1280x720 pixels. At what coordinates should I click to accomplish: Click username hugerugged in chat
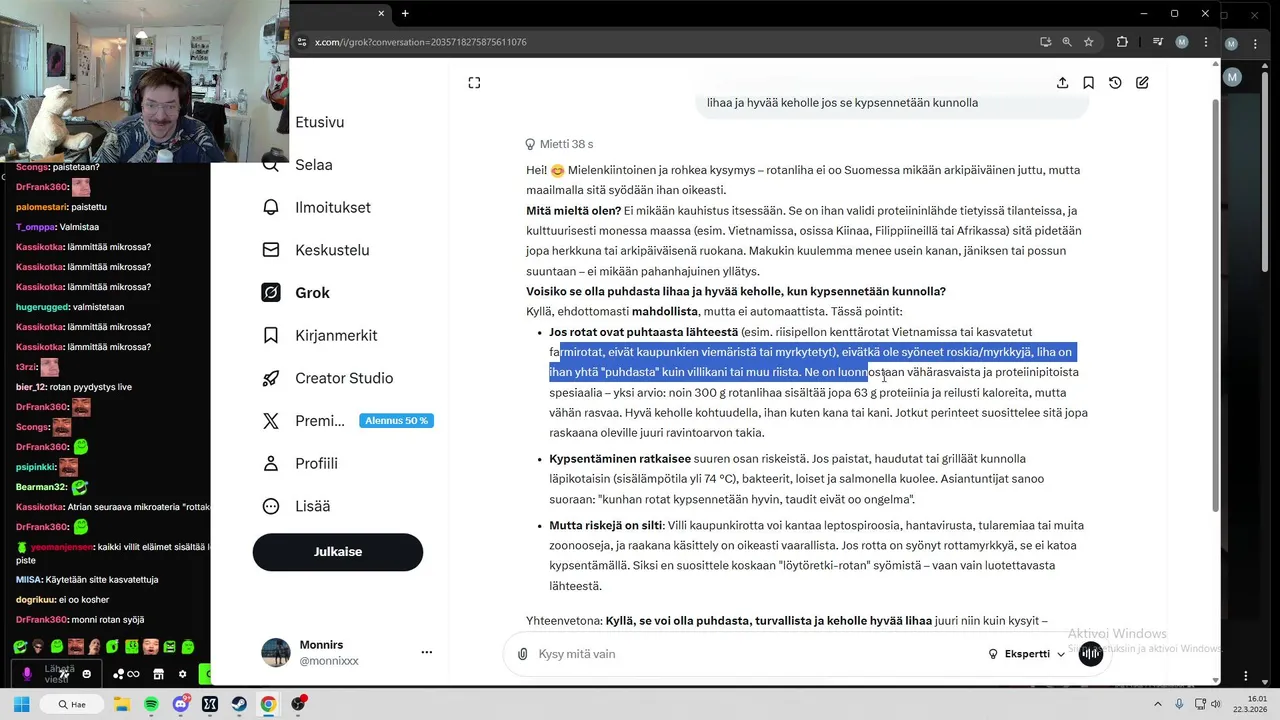(42, 307)
